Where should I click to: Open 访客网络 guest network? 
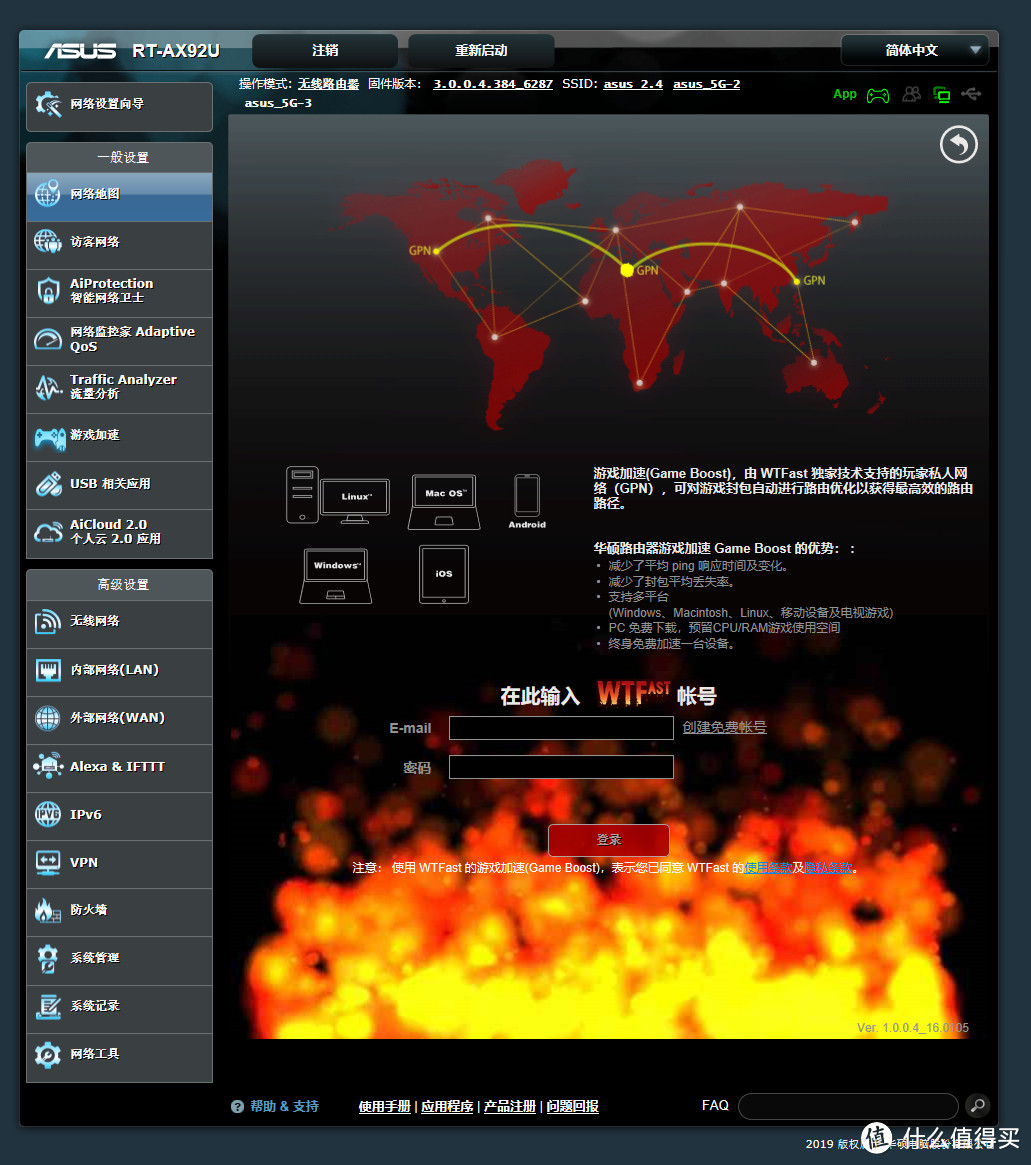(x=120, y=245)
